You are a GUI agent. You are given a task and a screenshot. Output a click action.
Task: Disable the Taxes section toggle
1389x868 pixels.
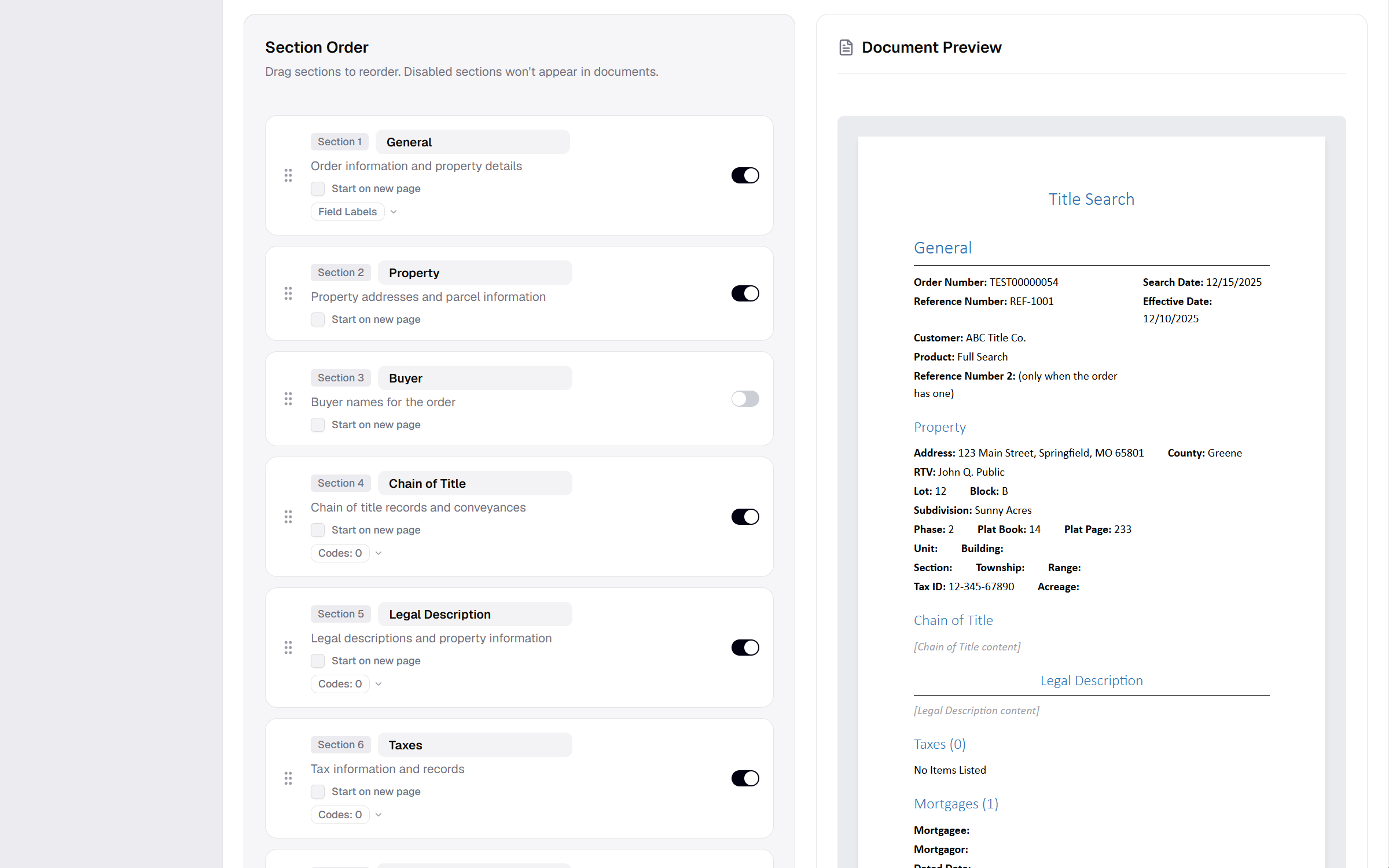745,778
